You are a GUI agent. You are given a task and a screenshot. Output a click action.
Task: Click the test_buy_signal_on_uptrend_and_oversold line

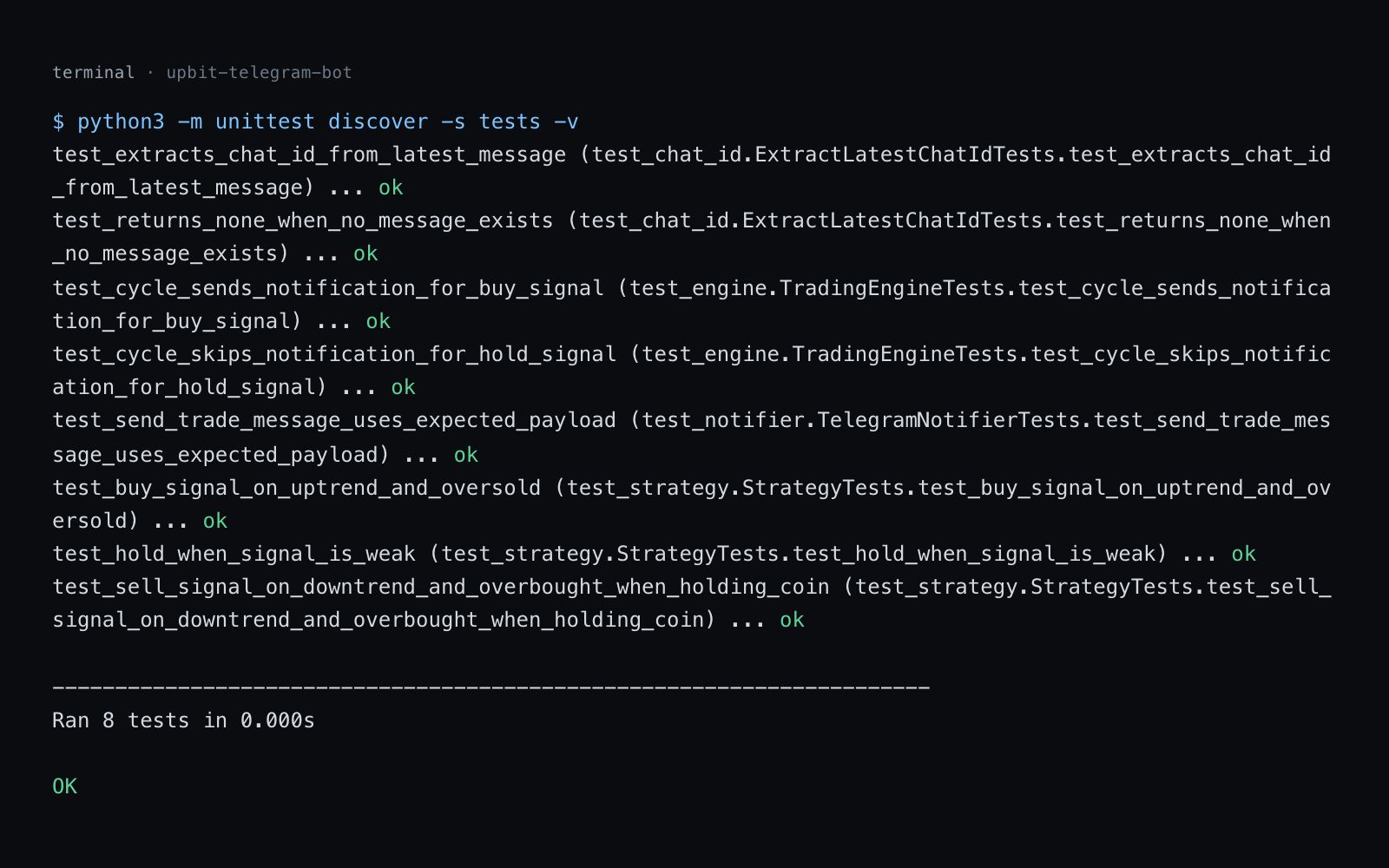click(x=692, y=504)
